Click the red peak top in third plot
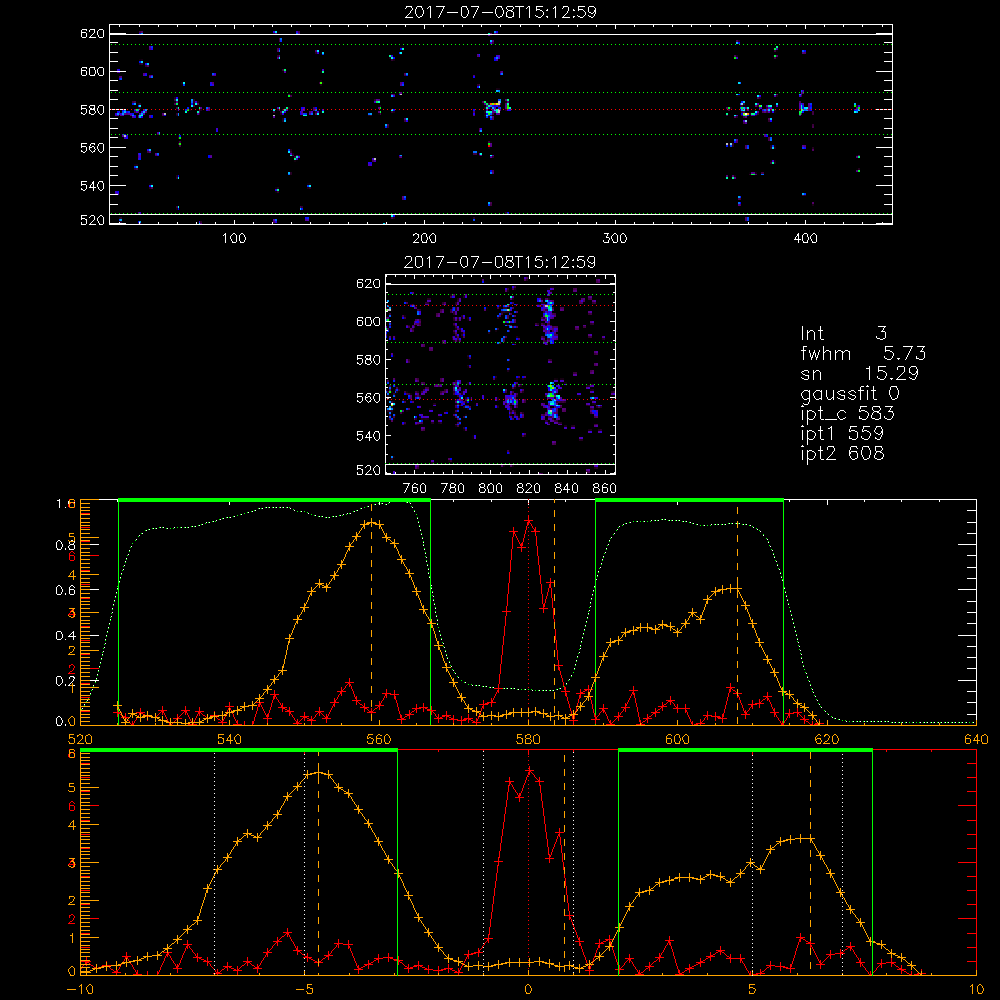This screenshot has width=1000, height=1000. [x=529, y=522]
